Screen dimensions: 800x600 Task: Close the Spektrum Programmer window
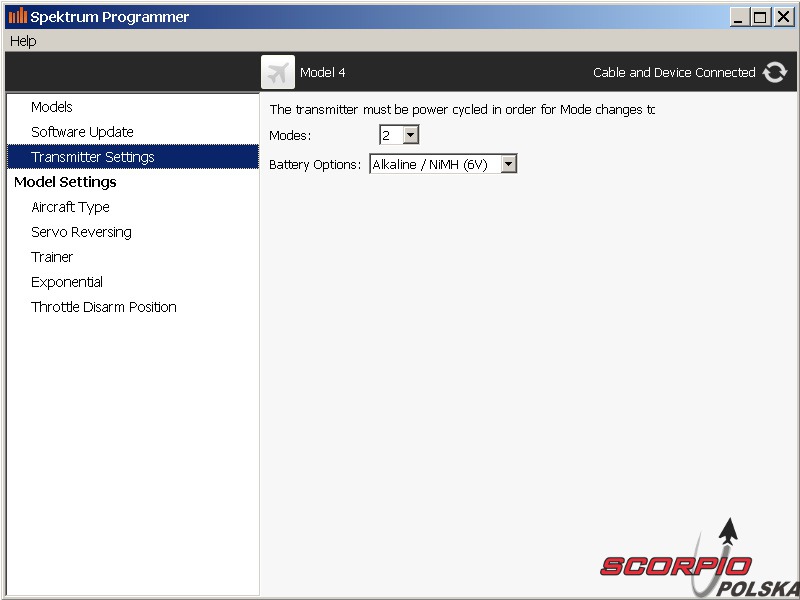click(x=783, y=17)
